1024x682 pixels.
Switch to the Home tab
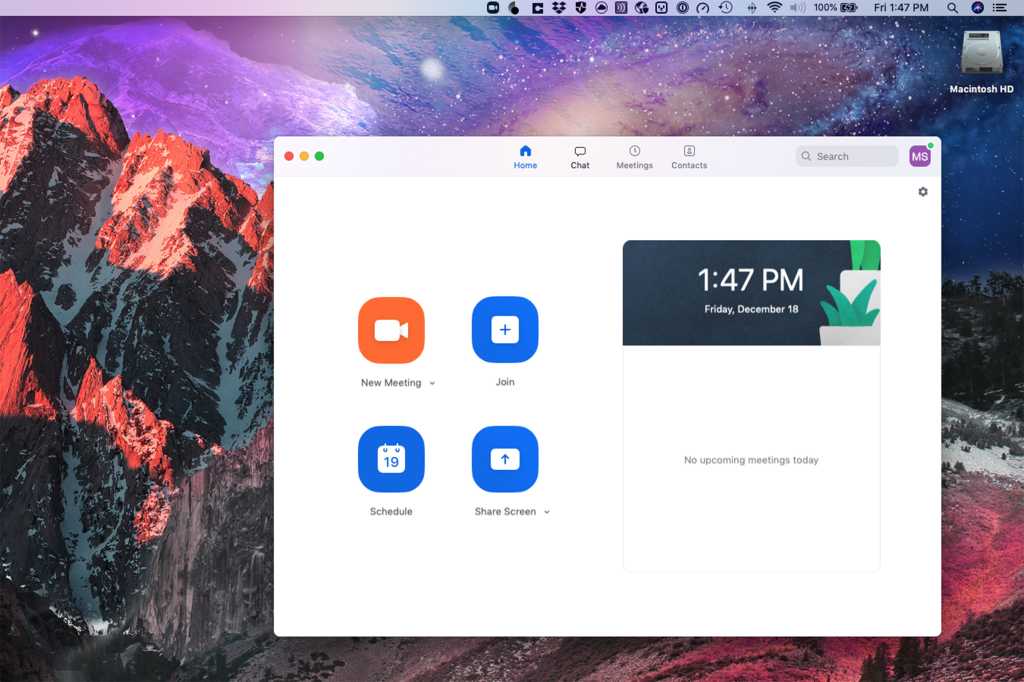pyautogui.click(x=525, y=157)
